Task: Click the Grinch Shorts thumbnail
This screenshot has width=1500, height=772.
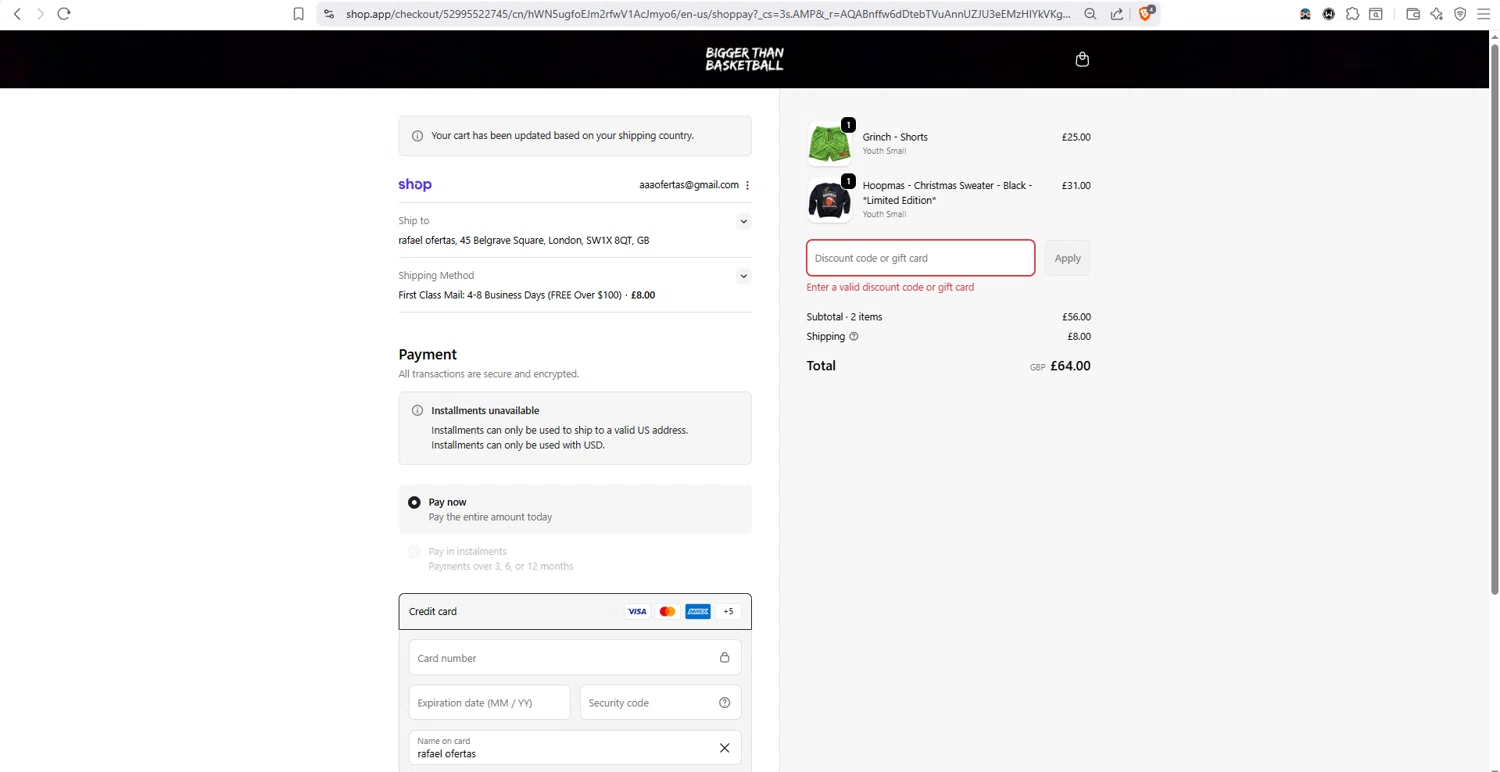Action: [x=830, y=144]
